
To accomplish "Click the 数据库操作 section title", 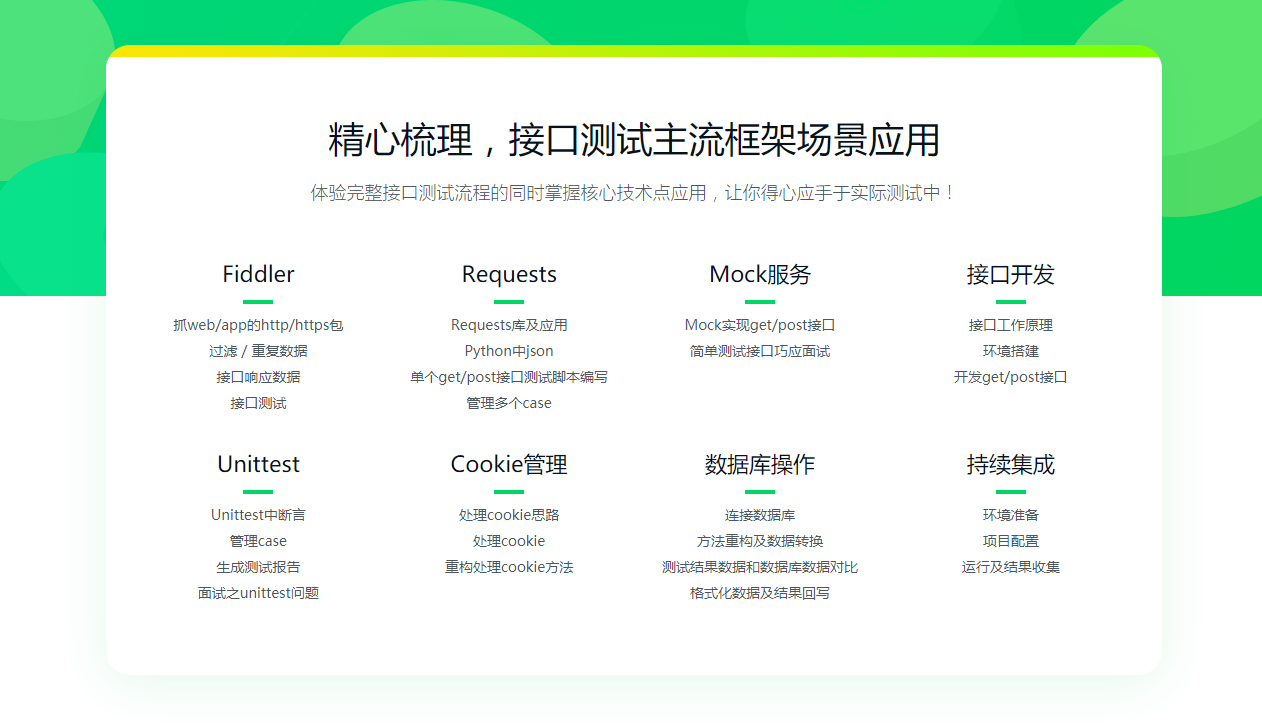I will coord(760,464).
